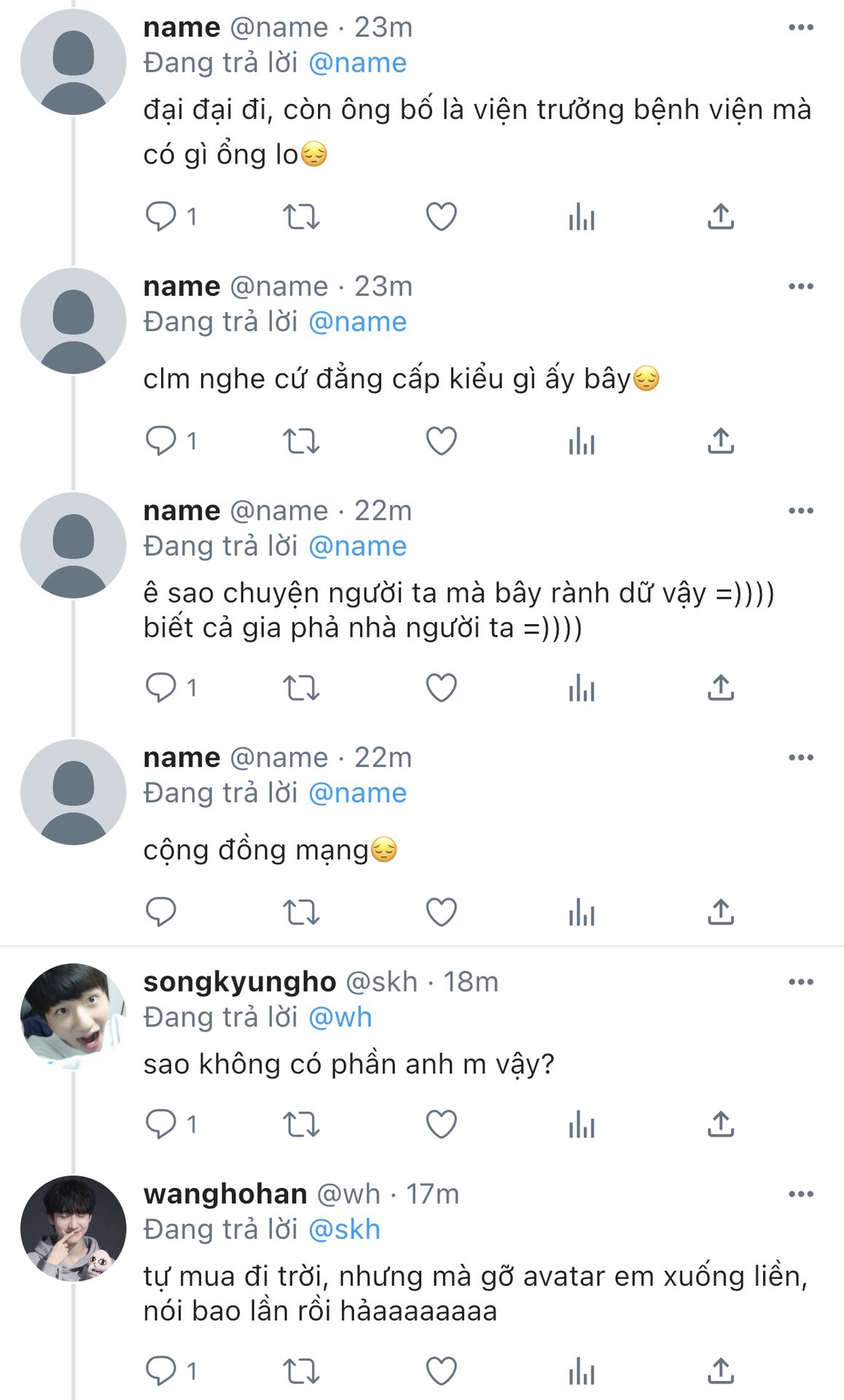Share the 'ê sao chuyện người ta' tweet
Viewport: 844px width, 1400px height.
(721, 688)
